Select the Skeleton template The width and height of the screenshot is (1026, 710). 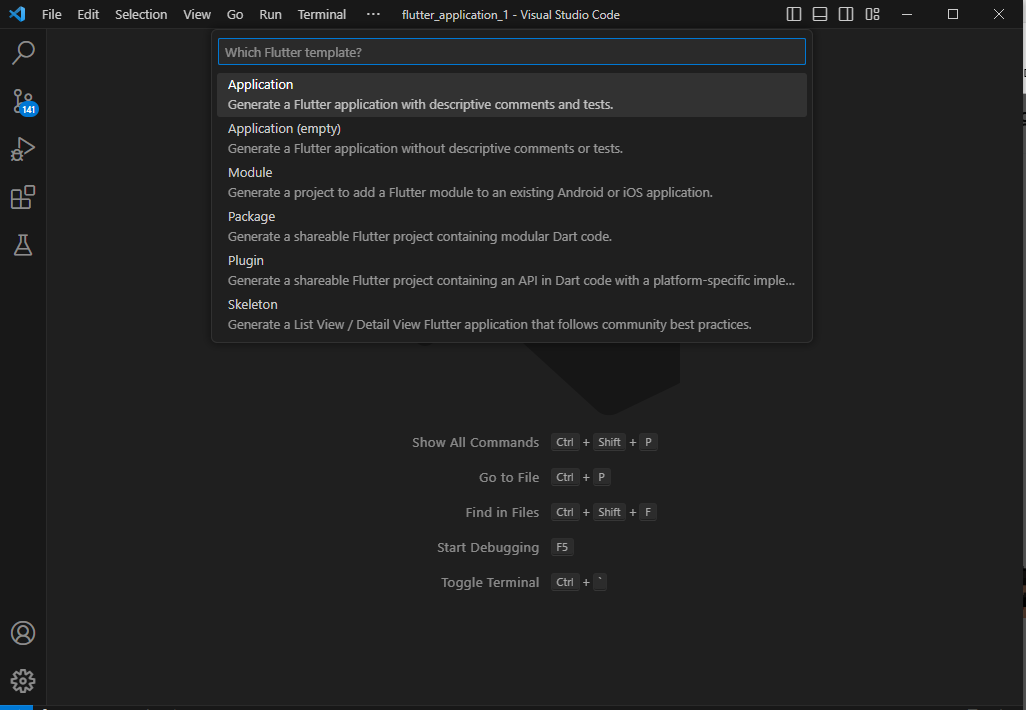coord(512,314)
